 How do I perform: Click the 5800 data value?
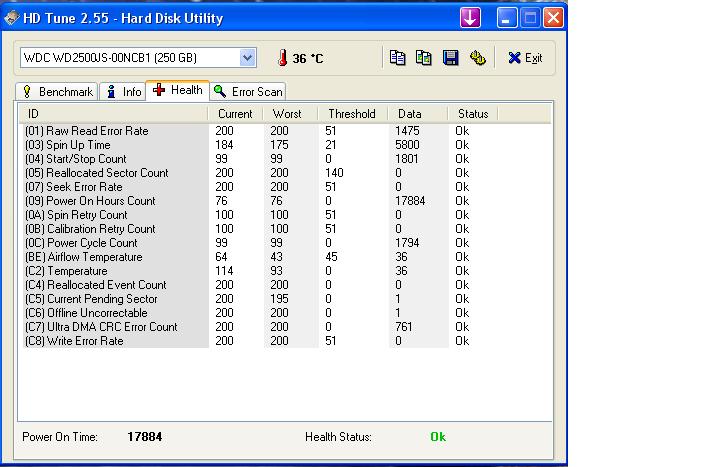click(x=407, y=145)
